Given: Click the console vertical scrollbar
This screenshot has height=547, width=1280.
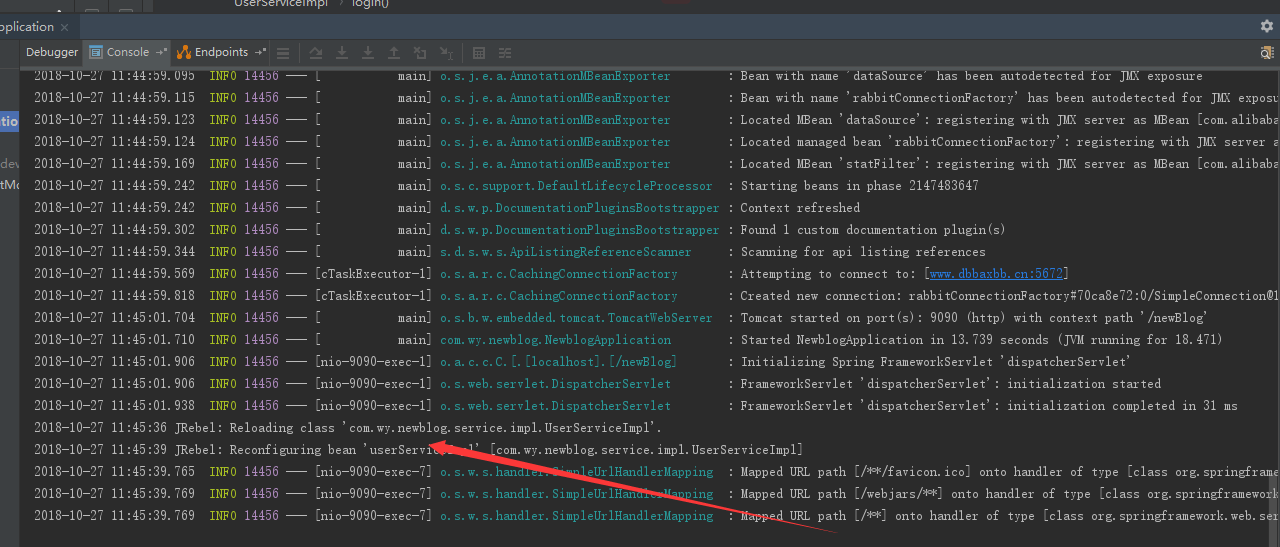Looking at the screenshot, I should coord(1274,500).
